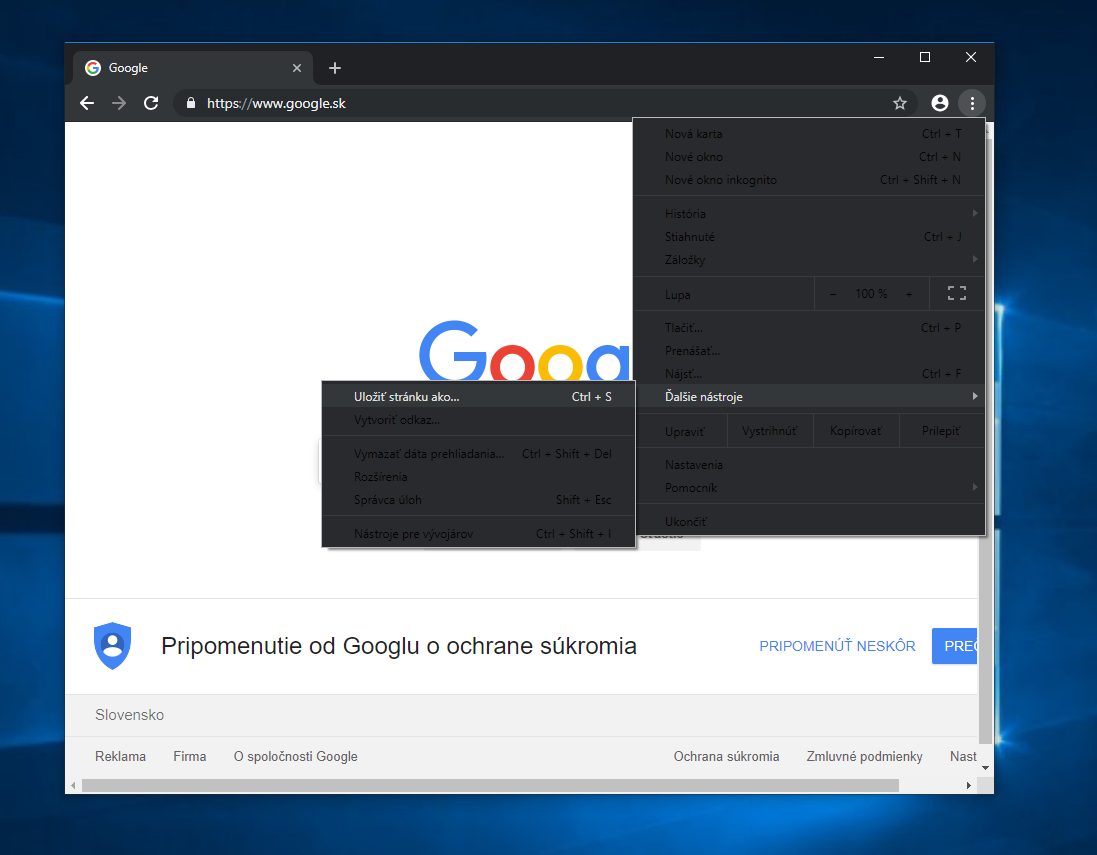Open Zmluvné podmienky footer link
This screenshot has height=855, width=1097.
(864, 756)
